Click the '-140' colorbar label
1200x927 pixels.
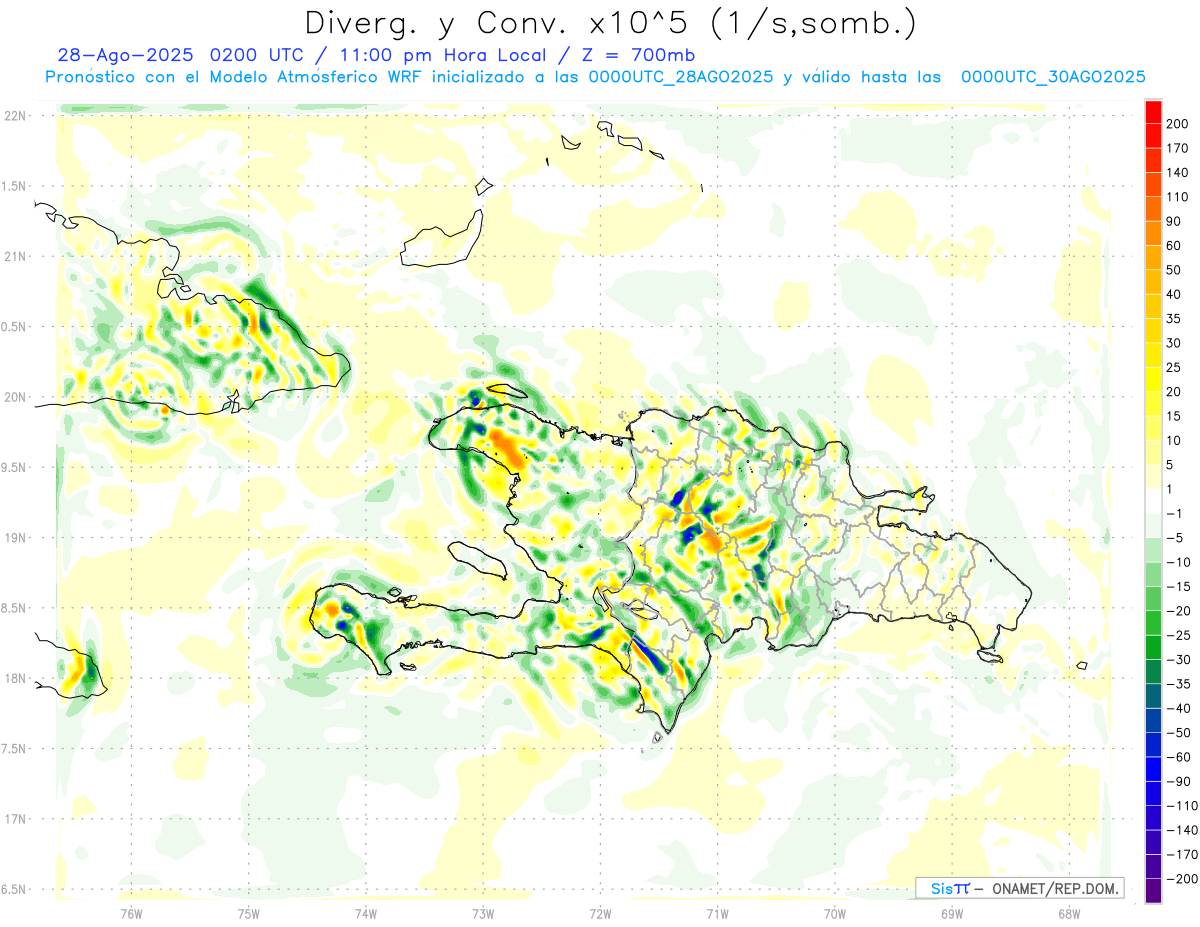[1181, 831]
